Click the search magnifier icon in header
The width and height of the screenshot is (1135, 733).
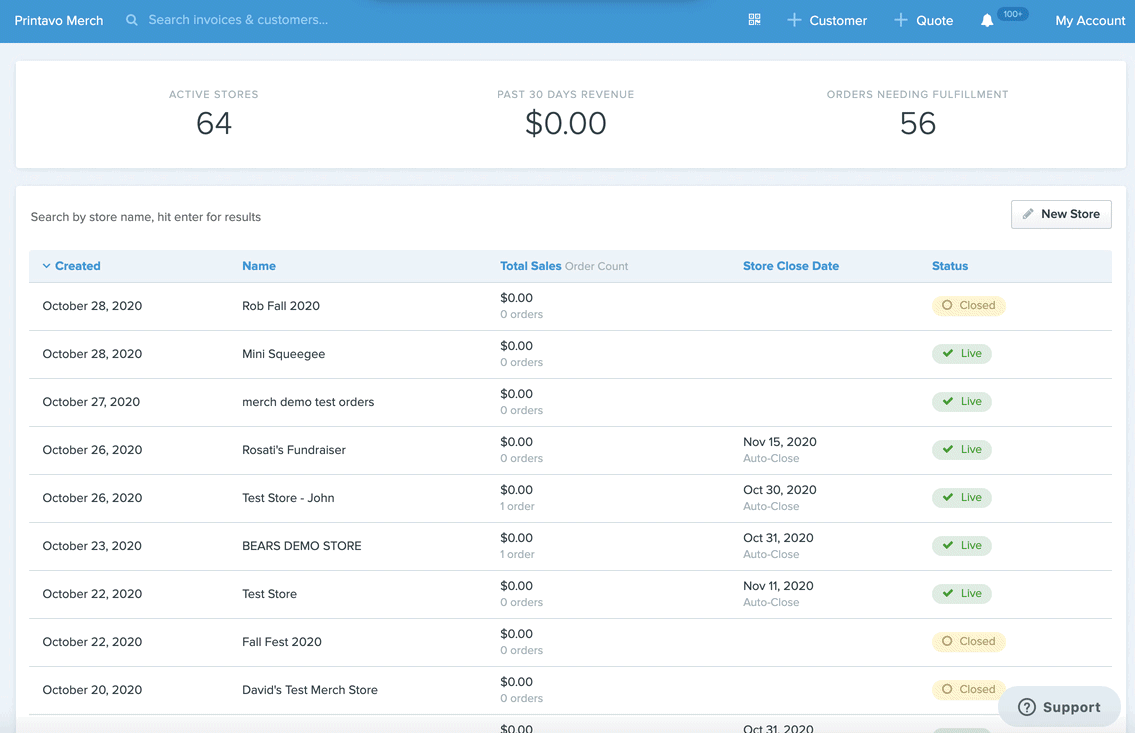[132, 20]
